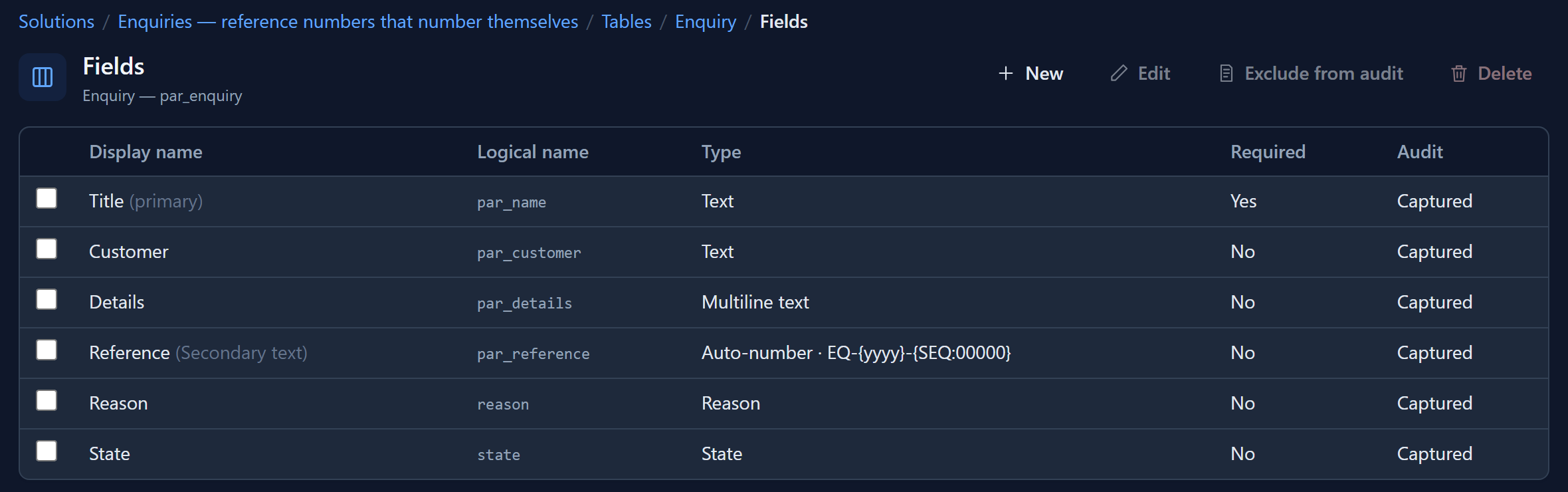Click the Edit button label

click(x=1154, y=73)
